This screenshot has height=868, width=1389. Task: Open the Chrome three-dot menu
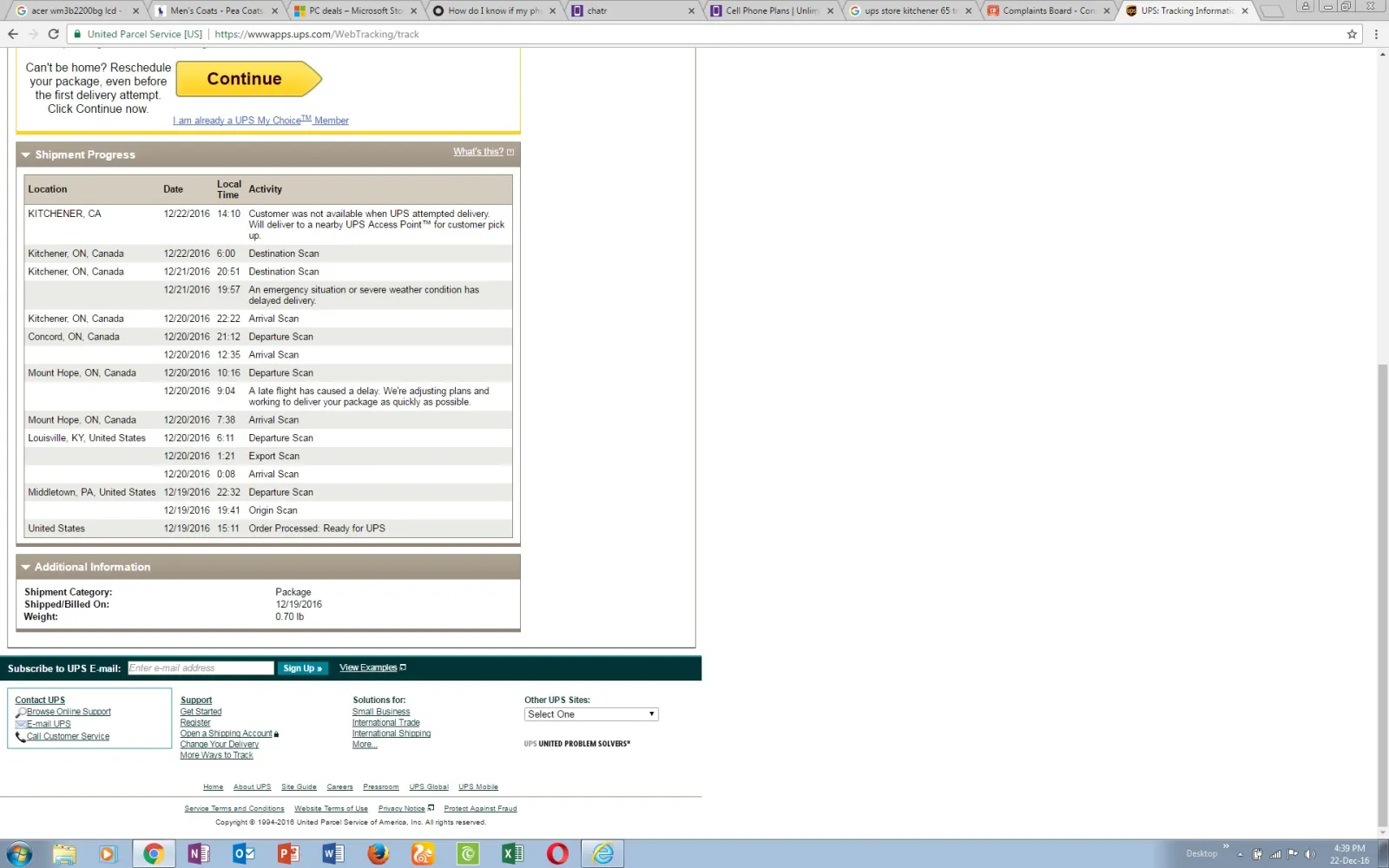pos(1376,34)
